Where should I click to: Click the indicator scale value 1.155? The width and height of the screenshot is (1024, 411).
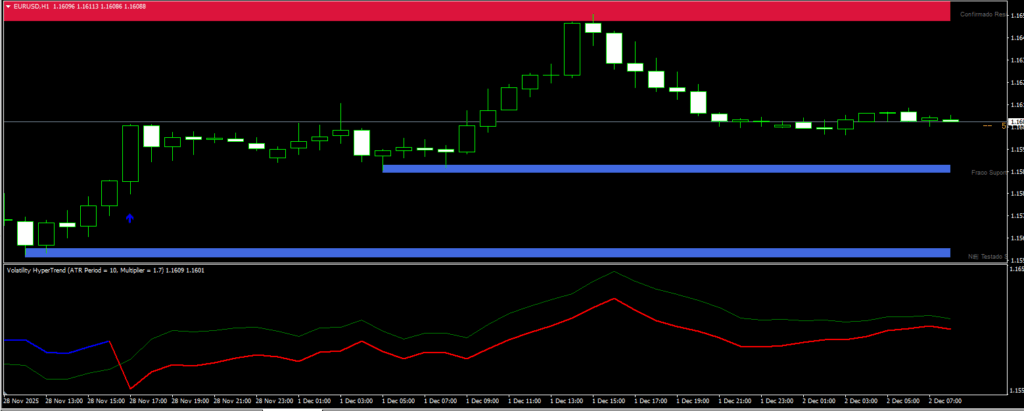tap(1014, 389)
